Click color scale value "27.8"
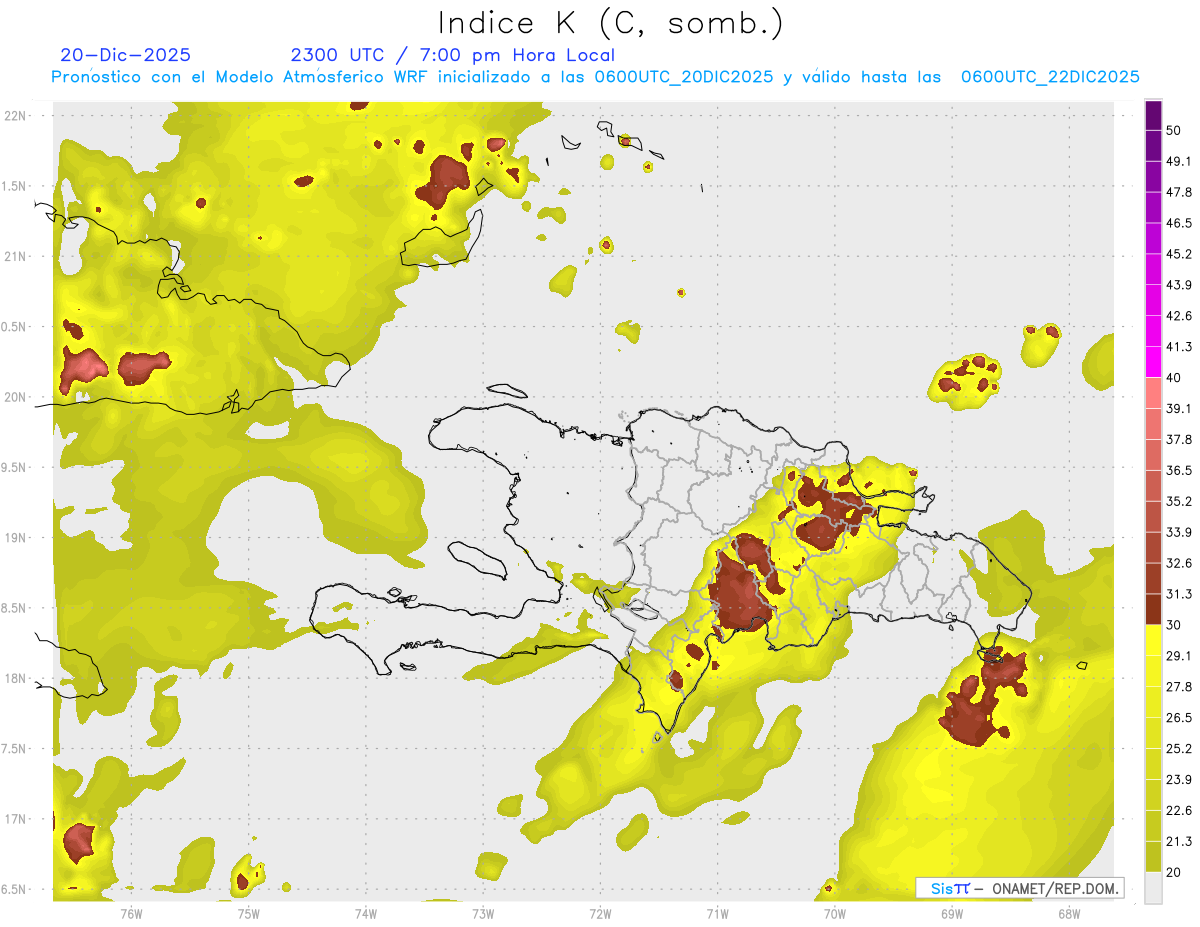1200x927 pixels. point(1179,687)
